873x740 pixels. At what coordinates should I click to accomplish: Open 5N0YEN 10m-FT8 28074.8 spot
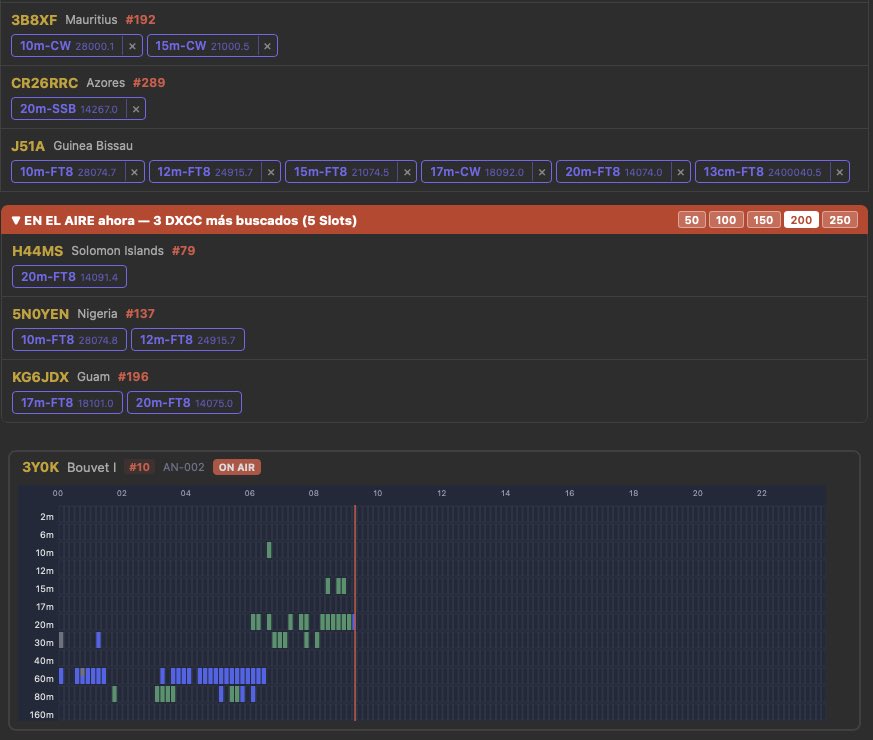pos(70,340)
